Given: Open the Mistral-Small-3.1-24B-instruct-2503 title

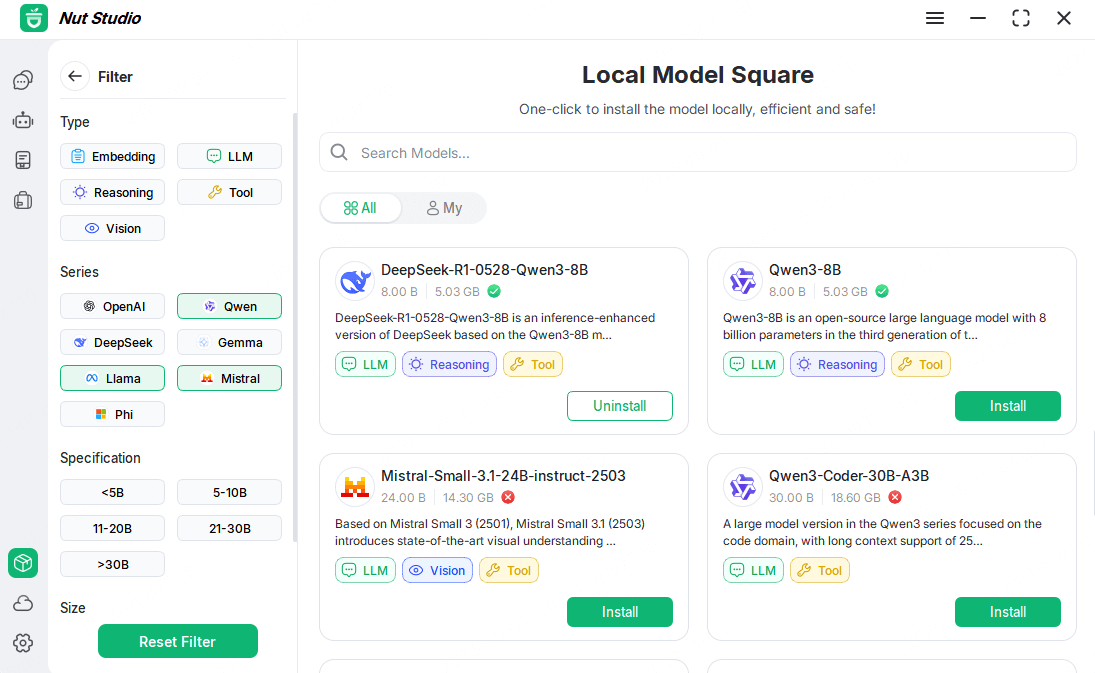Looking at the screenshot, I should (503, 476).
